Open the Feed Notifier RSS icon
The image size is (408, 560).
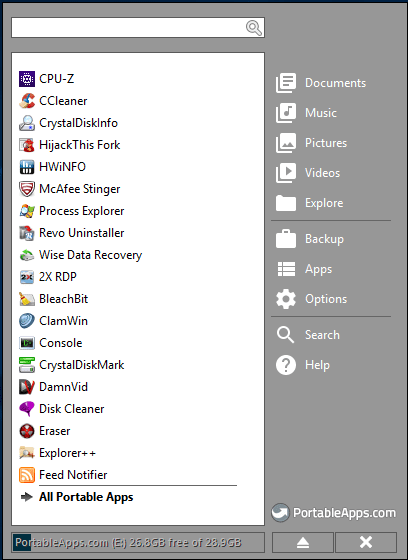coord(27,475)
